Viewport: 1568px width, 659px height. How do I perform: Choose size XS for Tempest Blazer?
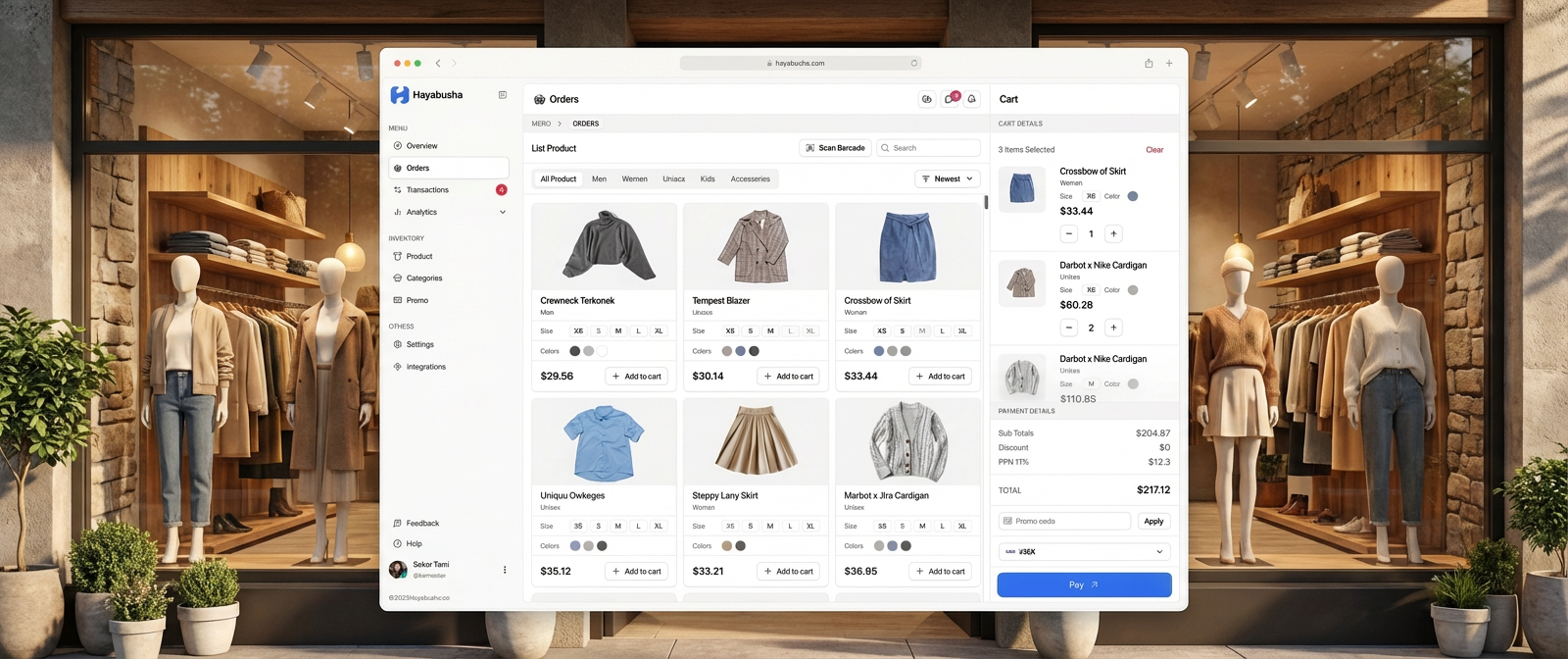click(730, 331)
